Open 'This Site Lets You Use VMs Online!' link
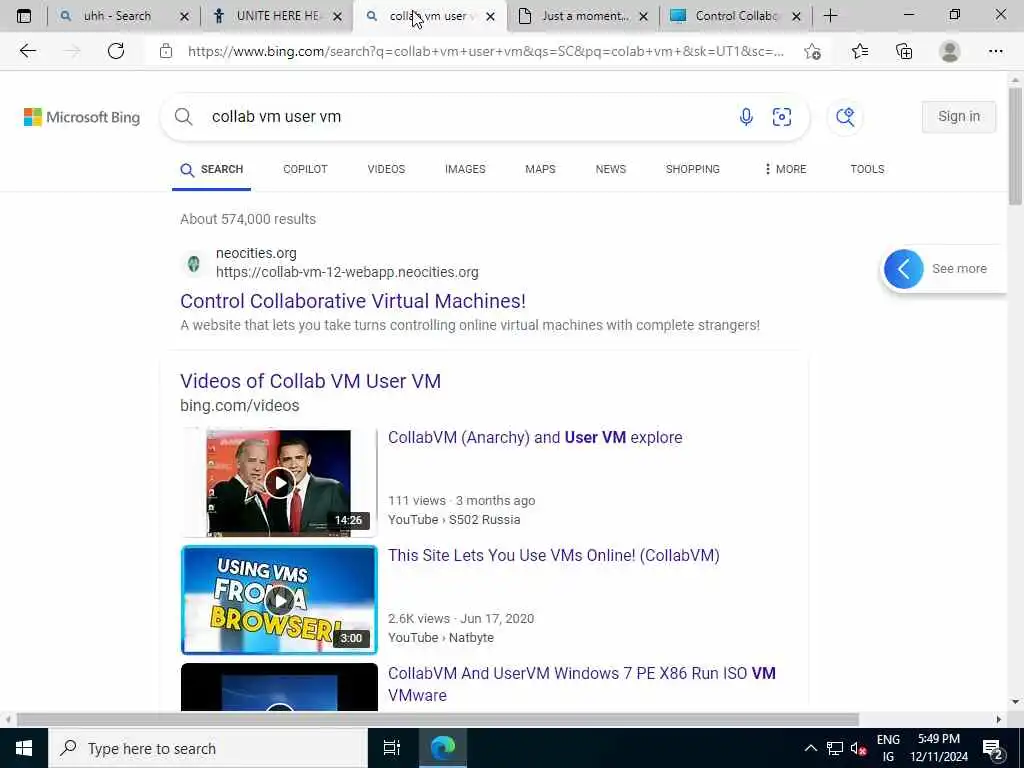This screenshot has width=1024, height=768. click(554, 556)
